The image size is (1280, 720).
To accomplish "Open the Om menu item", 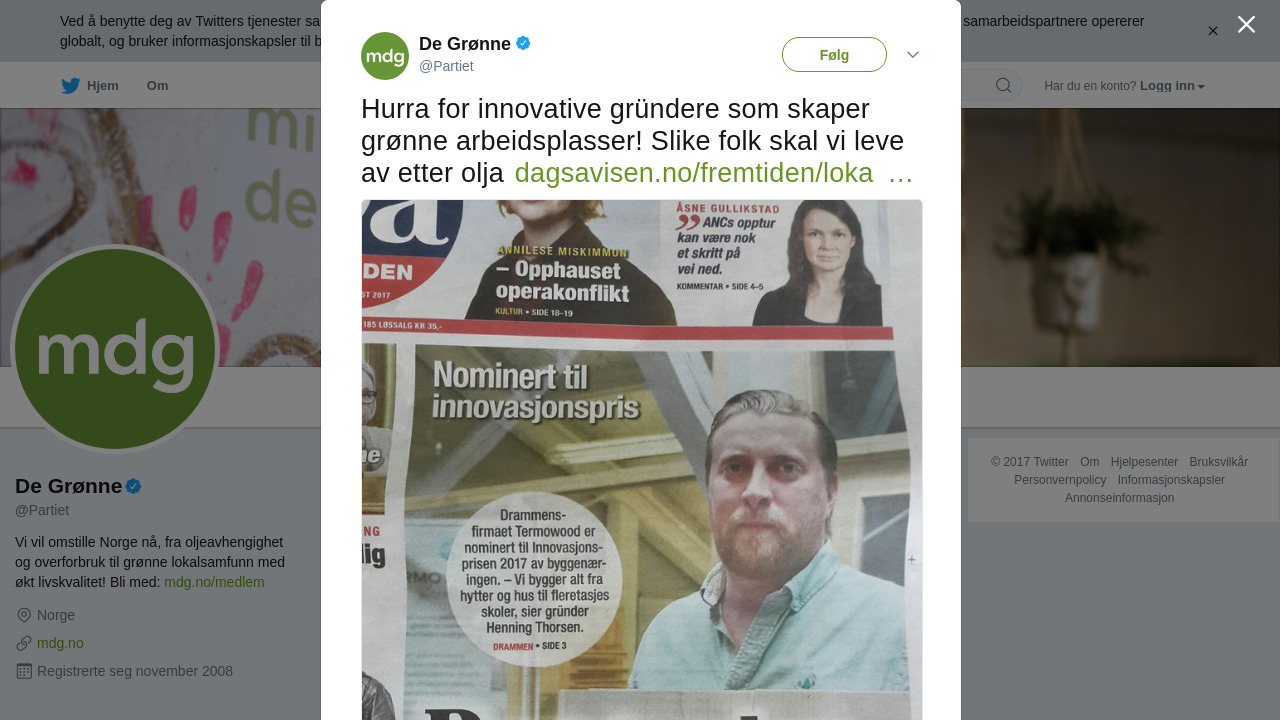I will click(x=157, y=86).
